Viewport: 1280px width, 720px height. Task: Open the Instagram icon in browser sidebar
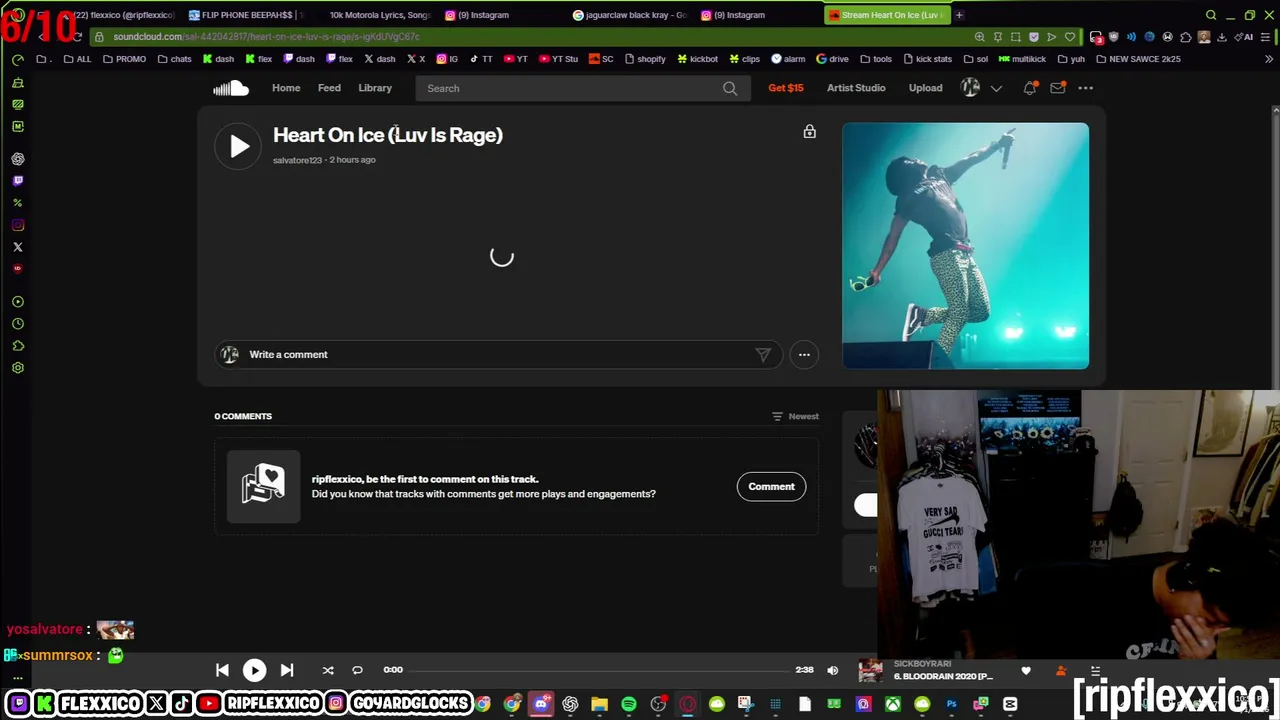click(x=18, y=225)
